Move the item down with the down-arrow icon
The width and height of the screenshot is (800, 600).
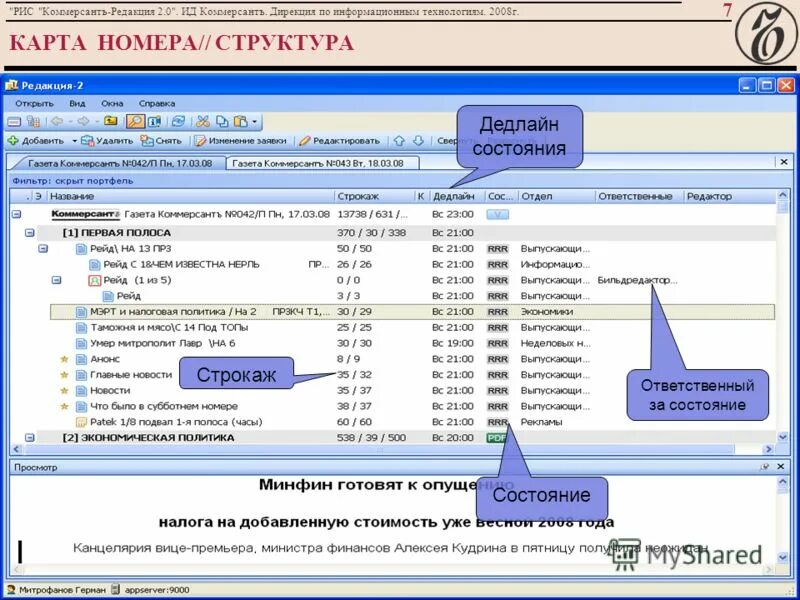click(x=418, y=141)
